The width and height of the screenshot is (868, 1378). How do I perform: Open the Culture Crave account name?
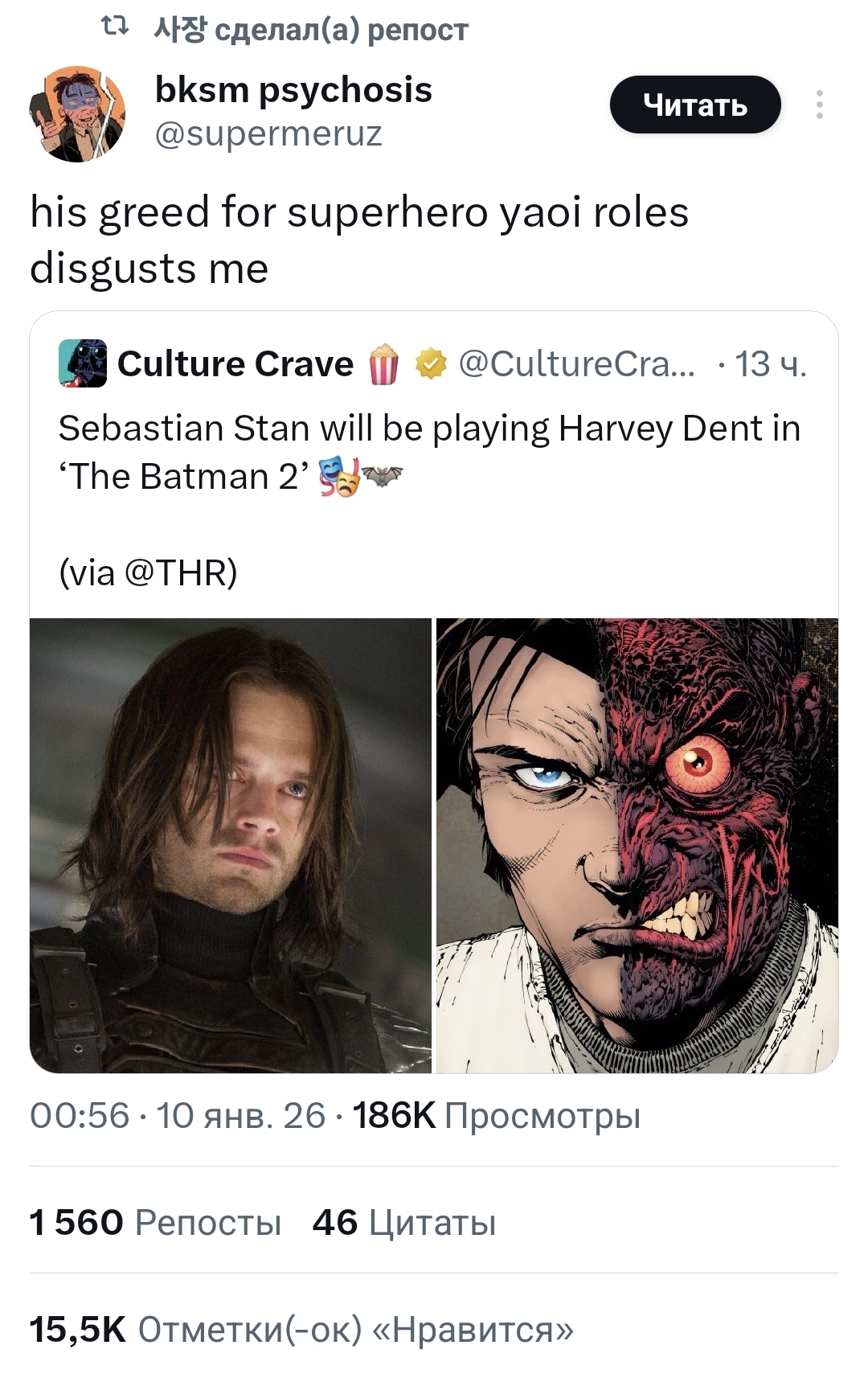pyautogui.click(x=235, y=364)
